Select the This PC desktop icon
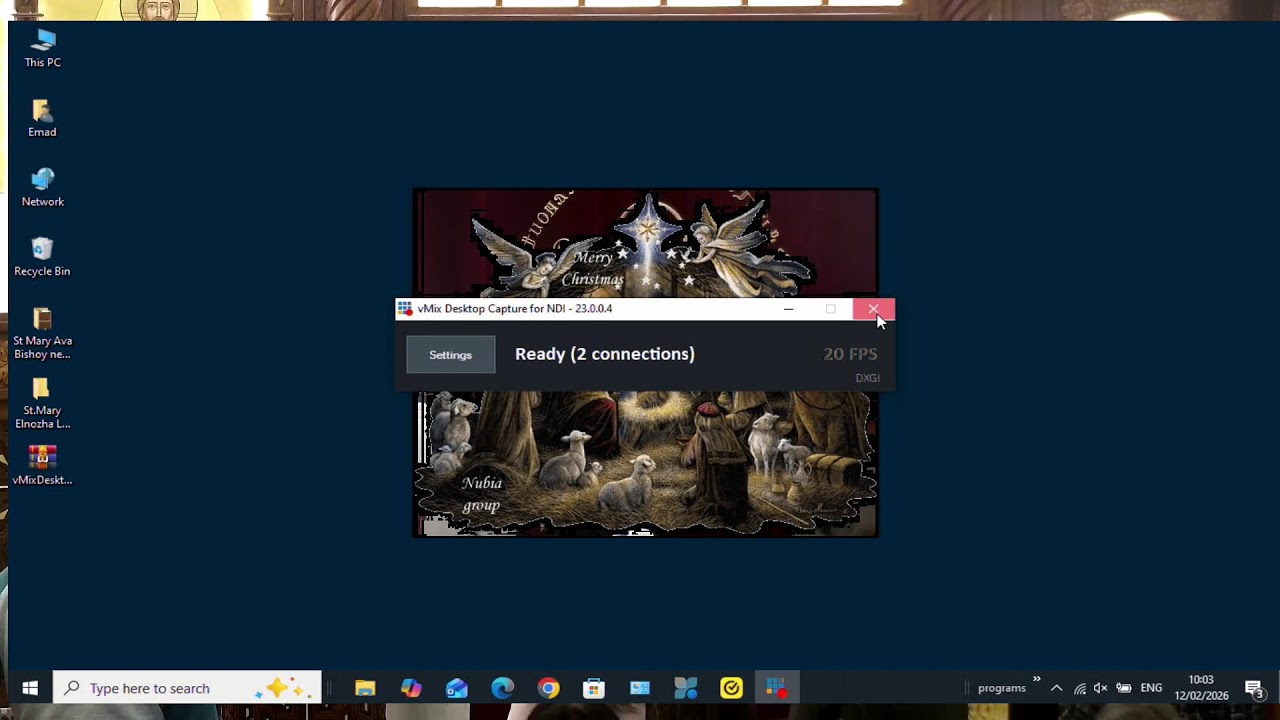 [43, 48]
